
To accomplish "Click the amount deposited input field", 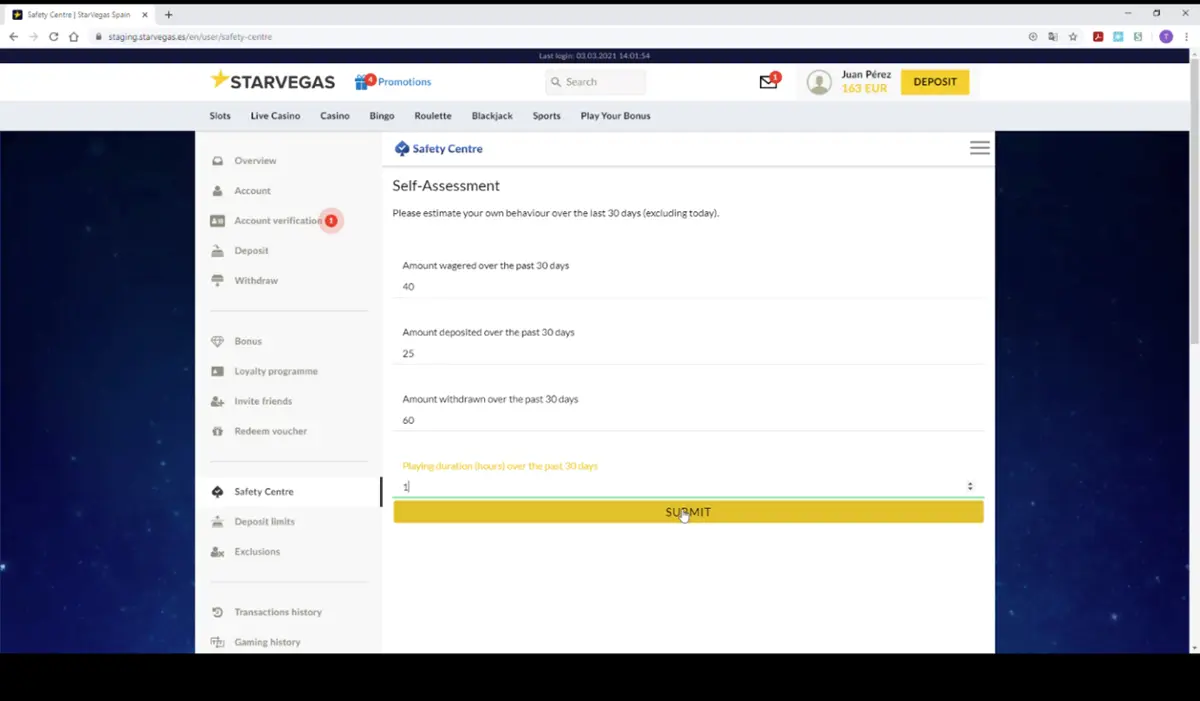I will coord(688,354).
